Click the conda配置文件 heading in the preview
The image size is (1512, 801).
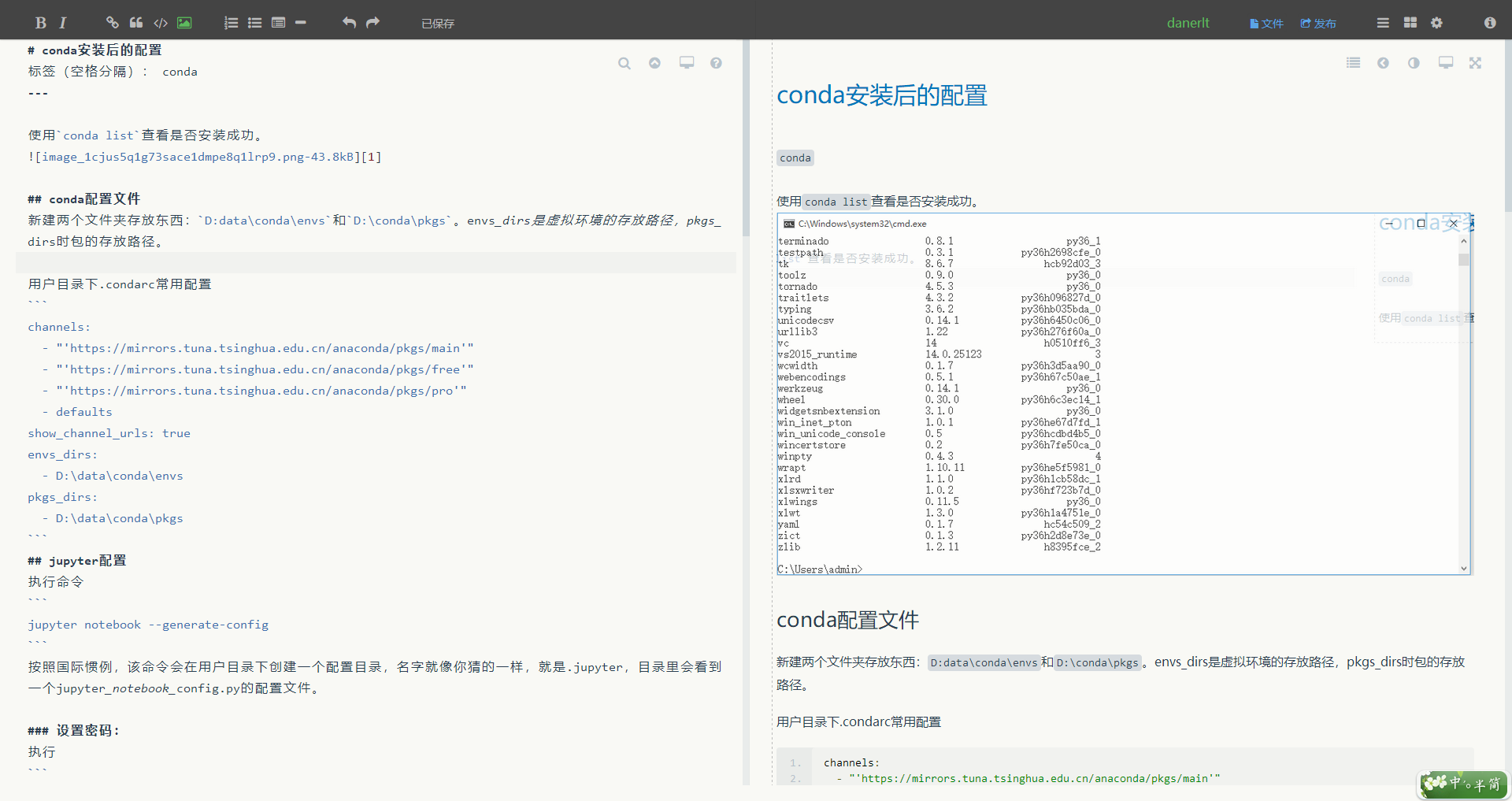point(847,620)
